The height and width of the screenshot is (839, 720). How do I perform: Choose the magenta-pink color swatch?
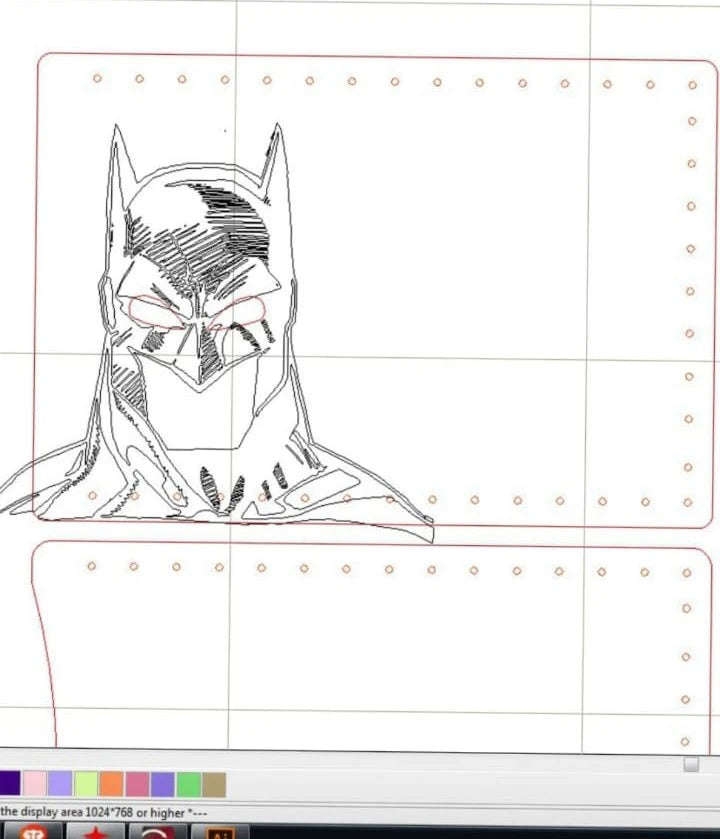pos(137,784)
